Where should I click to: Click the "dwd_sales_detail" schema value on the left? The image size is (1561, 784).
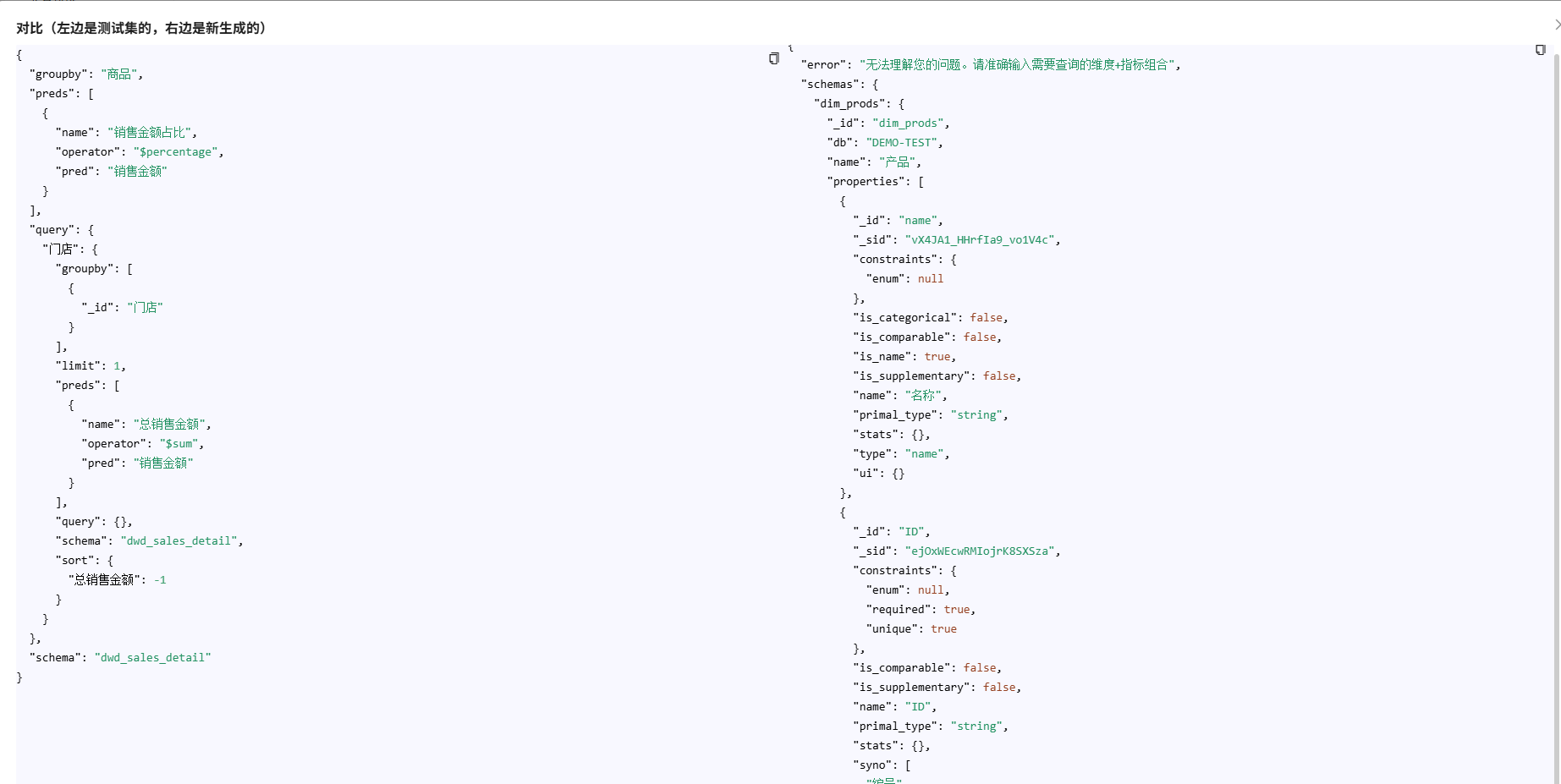pyautogui.click(x=153, y=657)
